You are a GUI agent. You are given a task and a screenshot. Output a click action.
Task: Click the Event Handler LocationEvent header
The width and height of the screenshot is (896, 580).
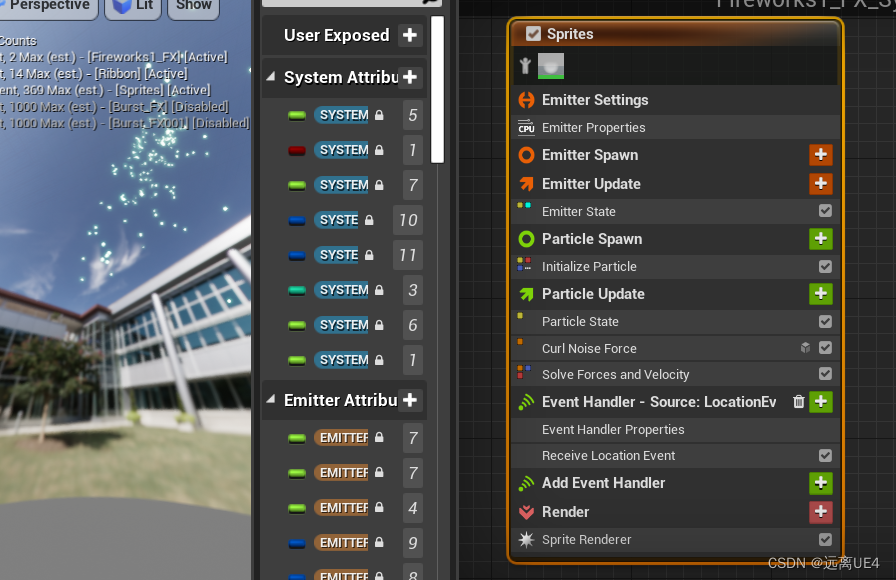[659, 402]
